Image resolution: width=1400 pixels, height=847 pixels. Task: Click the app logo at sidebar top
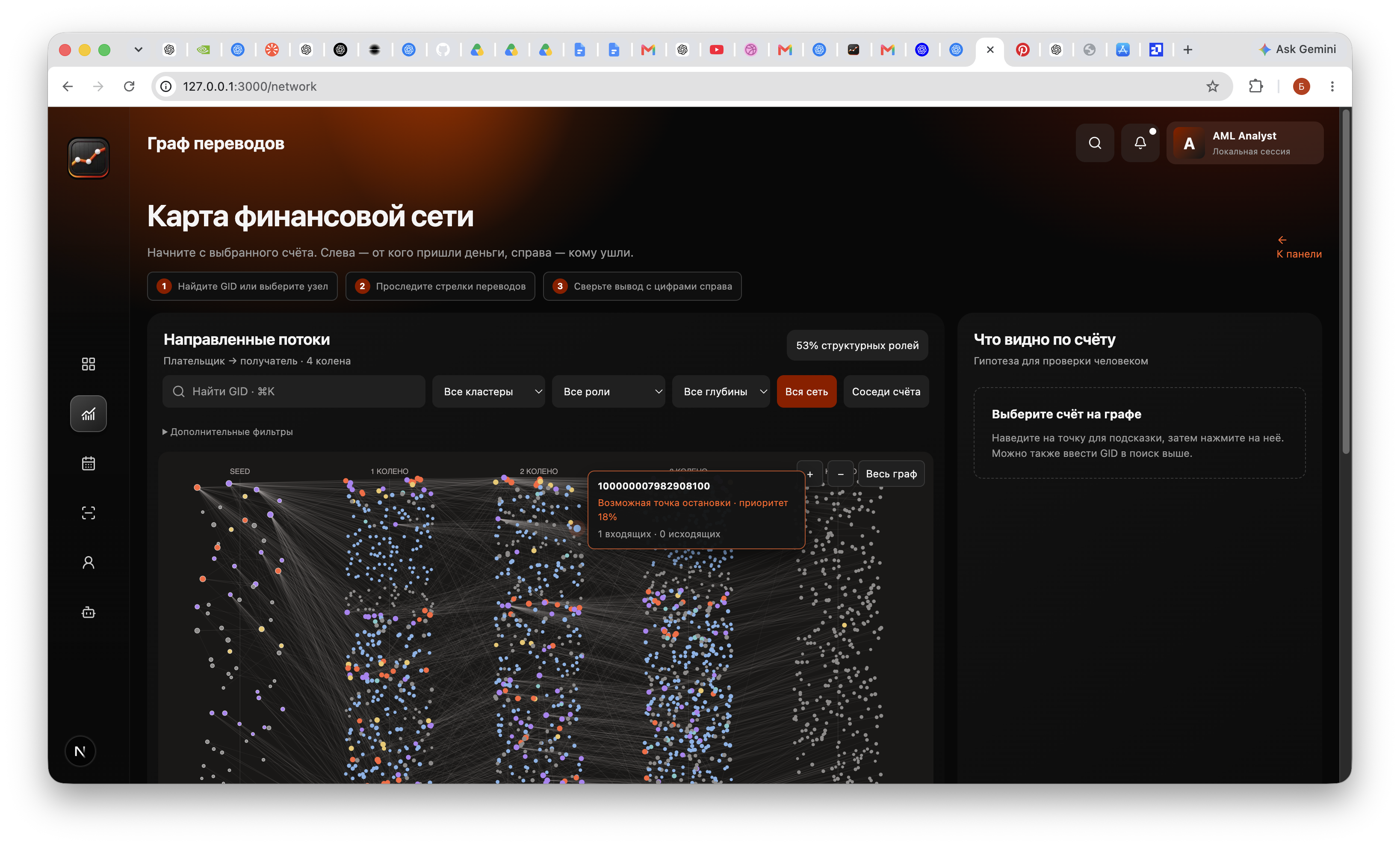(x=88, y=157)
